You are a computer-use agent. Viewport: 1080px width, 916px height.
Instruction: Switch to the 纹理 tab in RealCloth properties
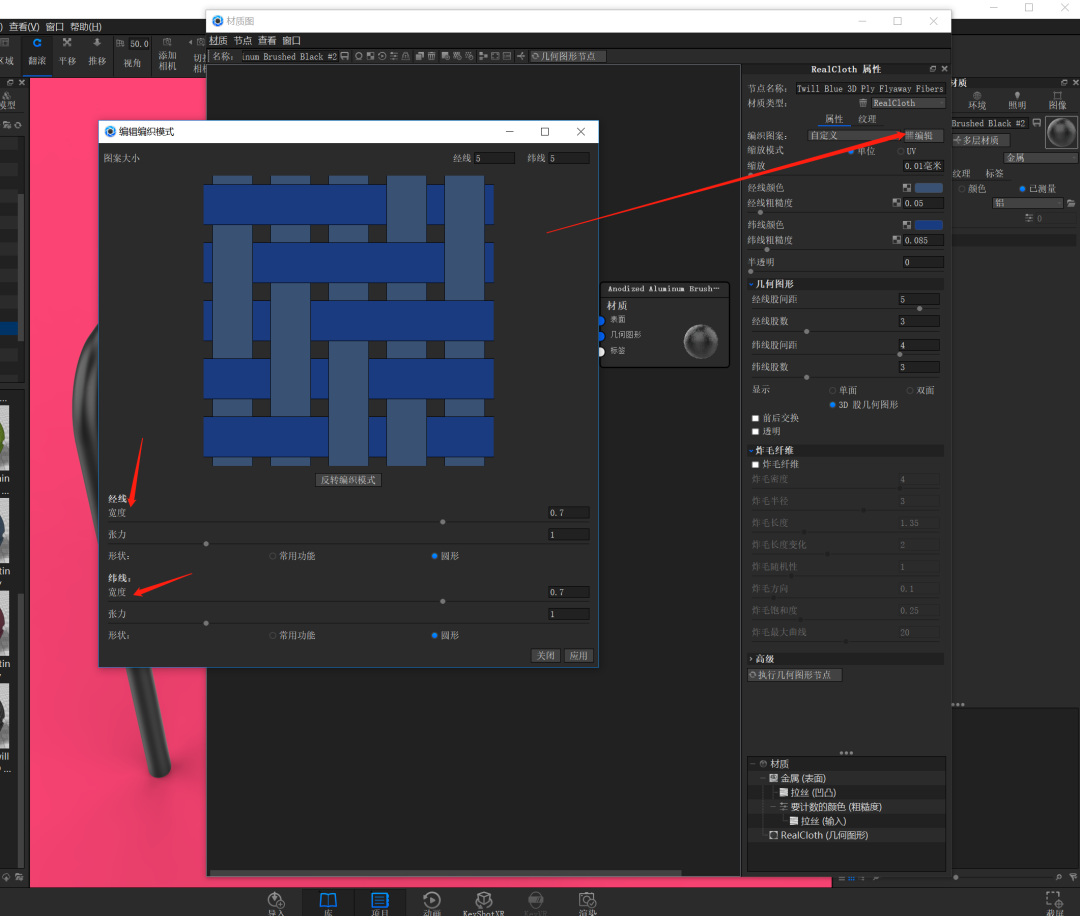click(866, 119)
